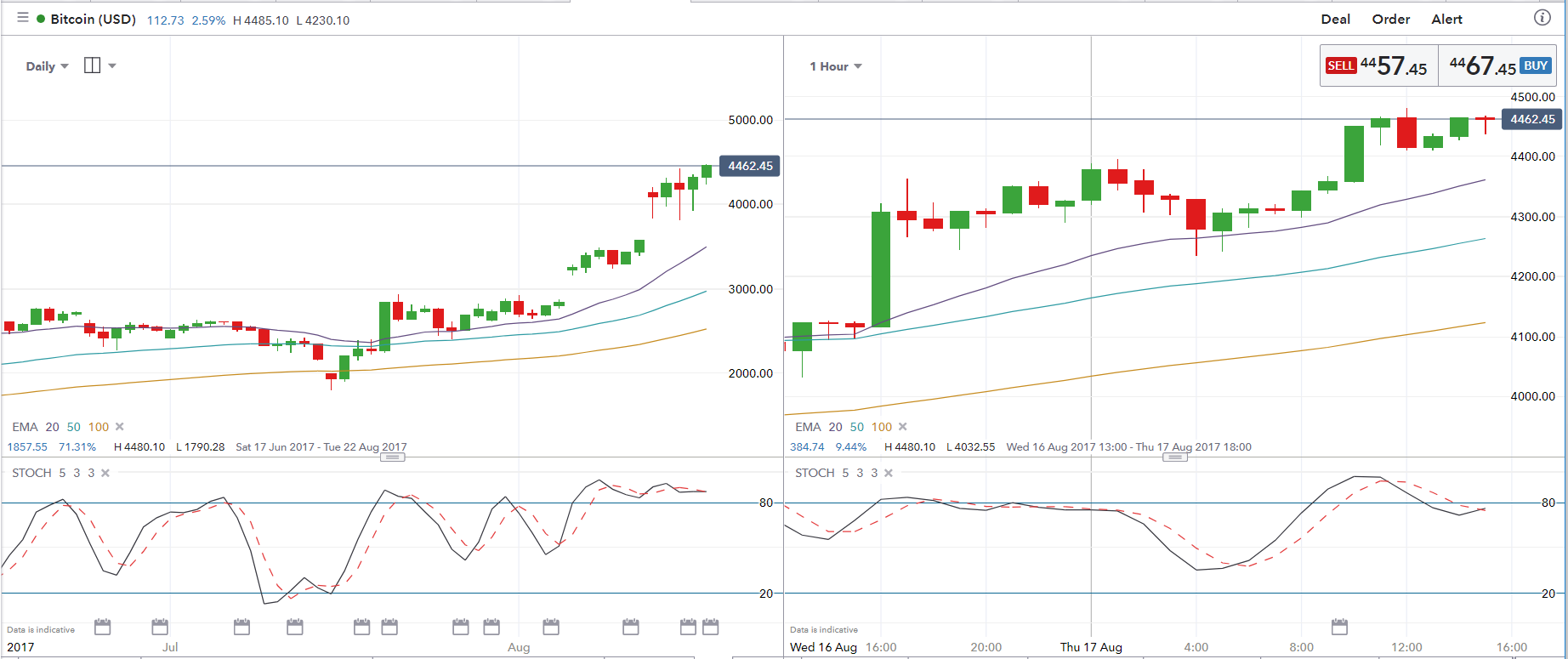Click the 4462.45 price tag on daily chart
The width and height of the screenshot is (1568, 659).
point(750,166)
